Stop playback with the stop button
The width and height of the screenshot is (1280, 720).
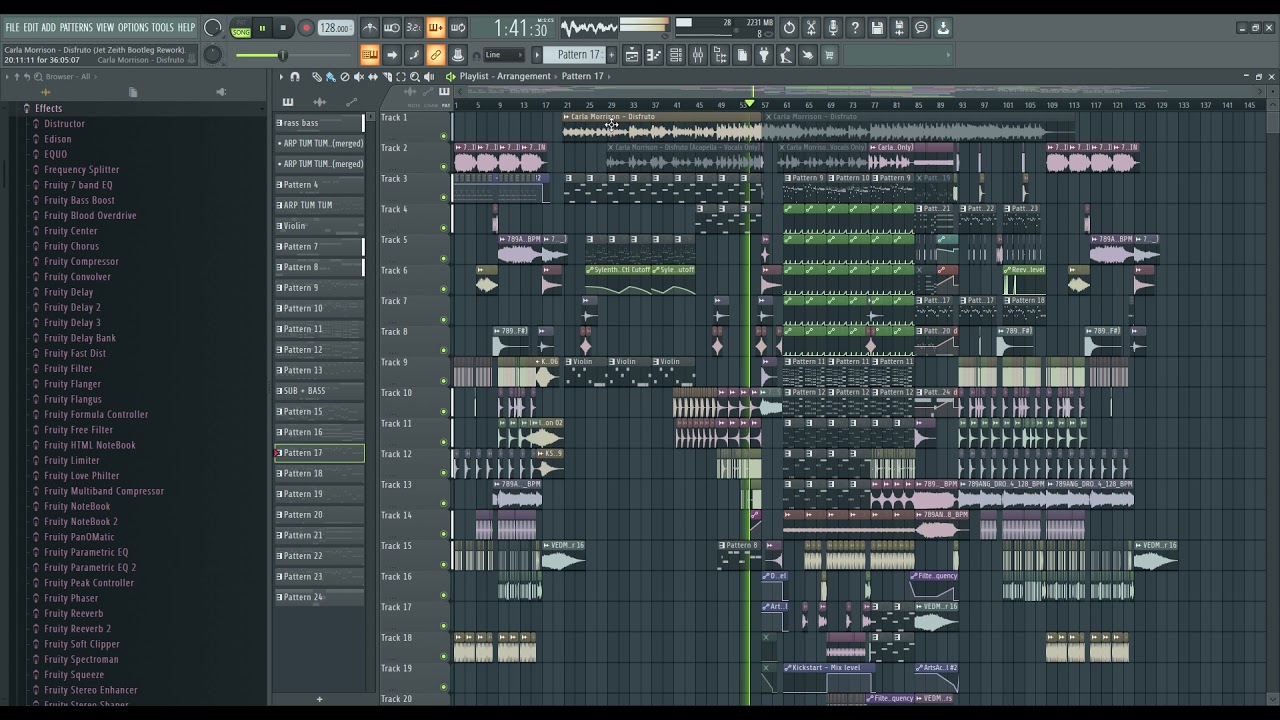coord(283,27)
